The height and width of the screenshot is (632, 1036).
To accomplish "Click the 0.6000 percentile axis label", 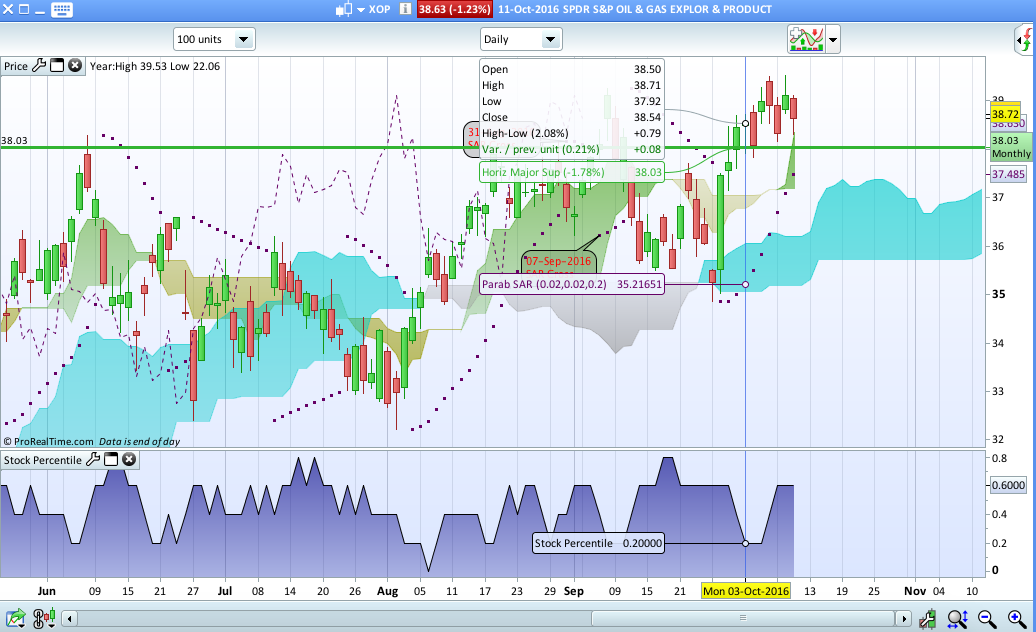I will [1008, 485].
